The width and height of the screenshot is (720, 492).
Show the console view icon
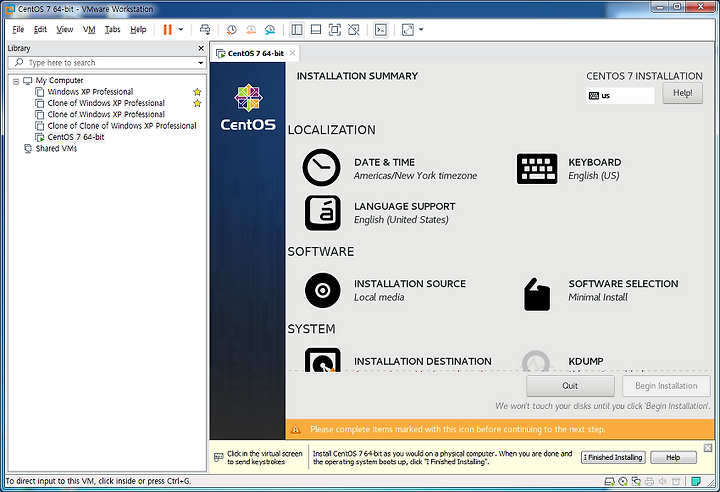pos(381,30)
